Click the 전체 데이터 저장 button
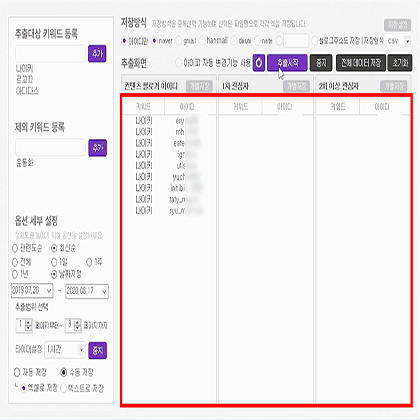The height and width of the screenshot is (420, 420). [x=361, y=63]
